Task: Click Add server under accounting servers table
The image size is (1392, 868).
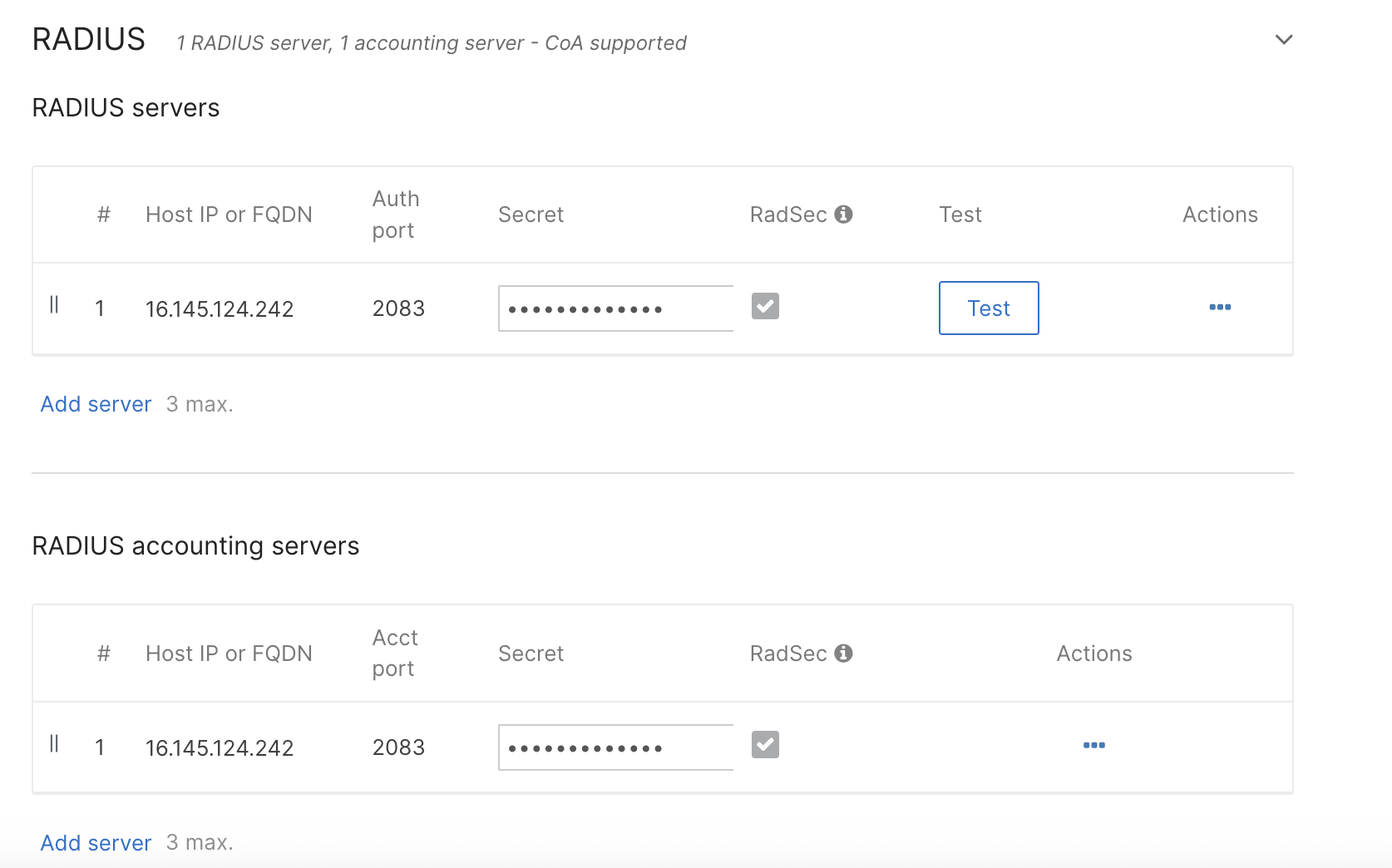Action: [x=96, y=843]
